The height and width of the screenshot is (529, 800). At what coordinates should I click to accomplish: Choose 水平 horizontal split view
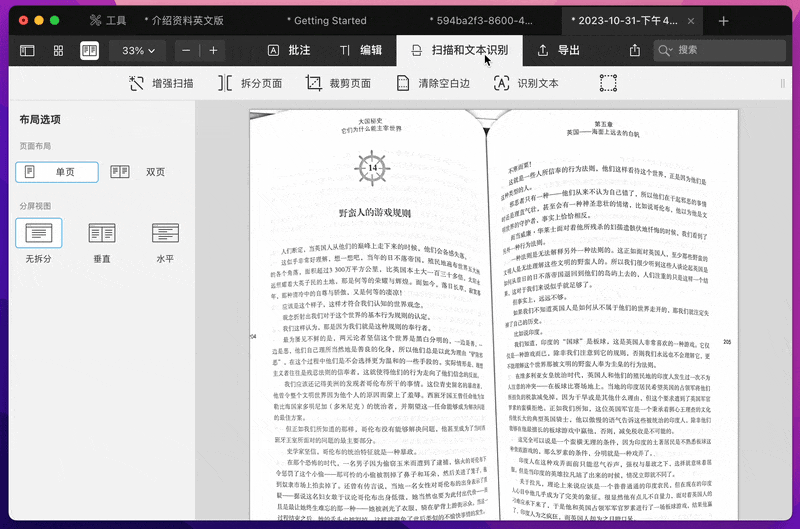[x=165, y=242]
